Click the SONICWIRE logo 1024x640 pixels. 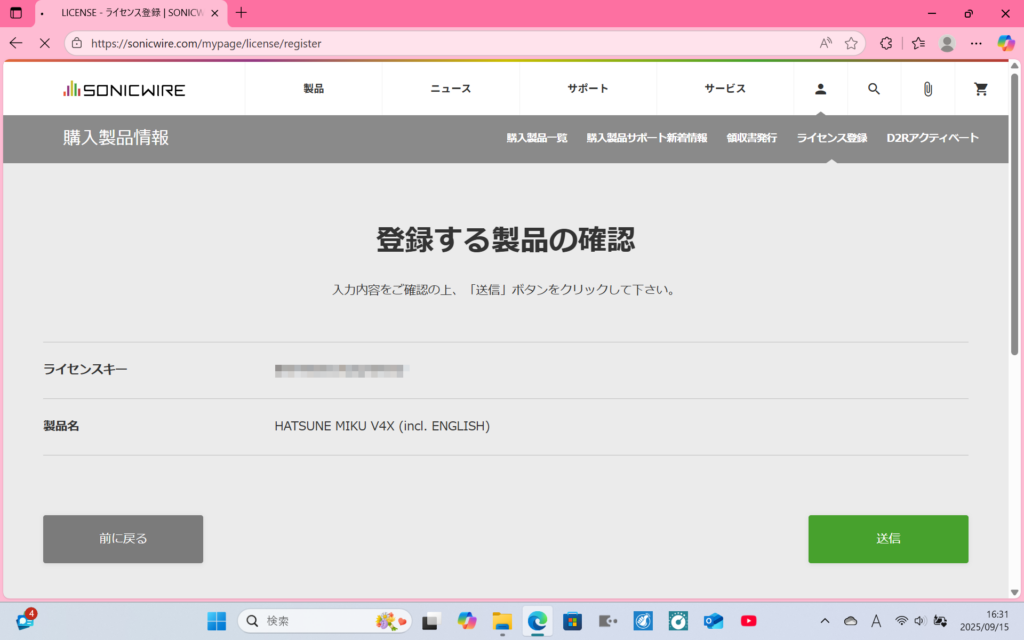tap(124, 89)
